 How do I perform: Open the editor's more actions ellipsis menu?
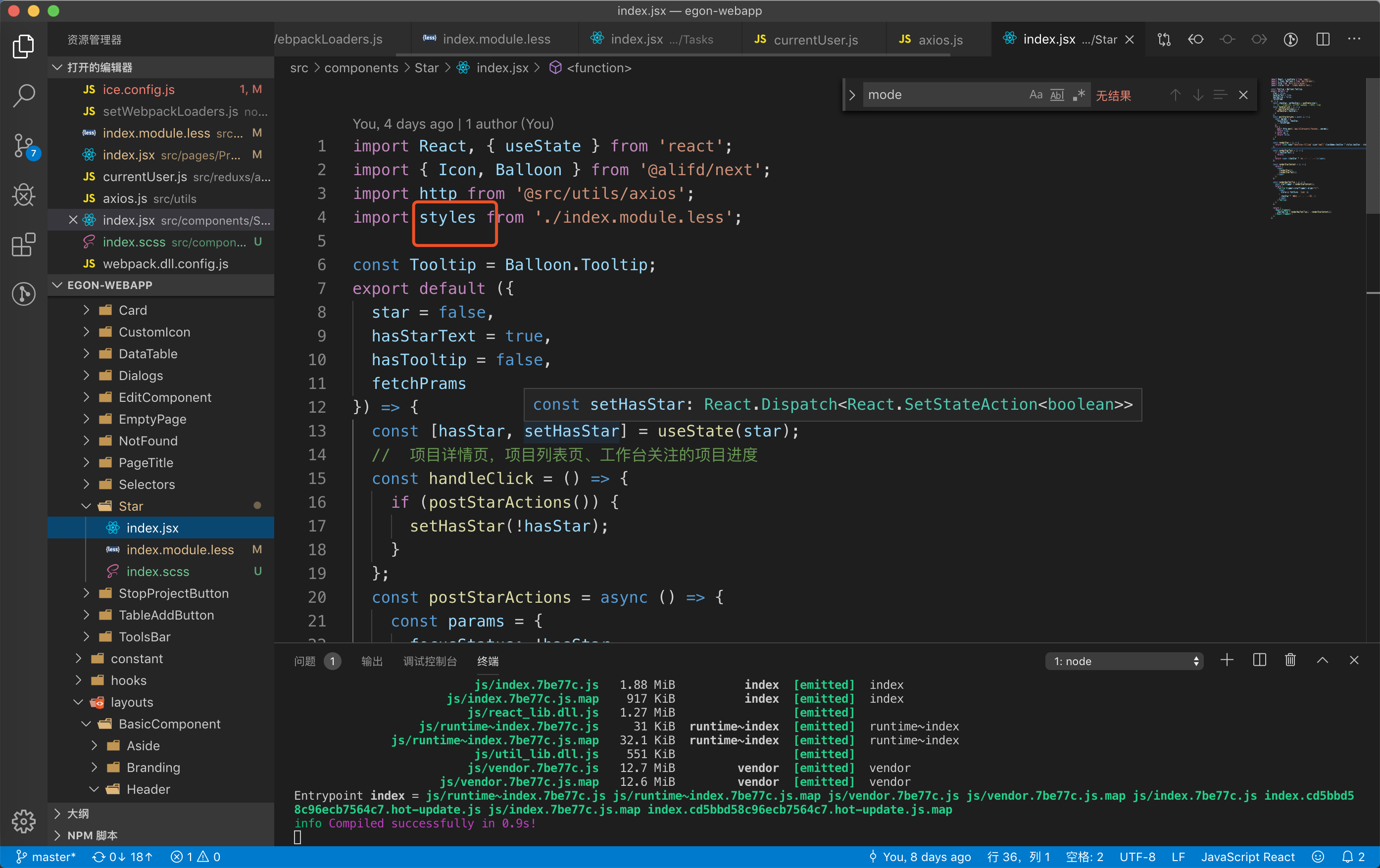click(x=1355, y=39)
